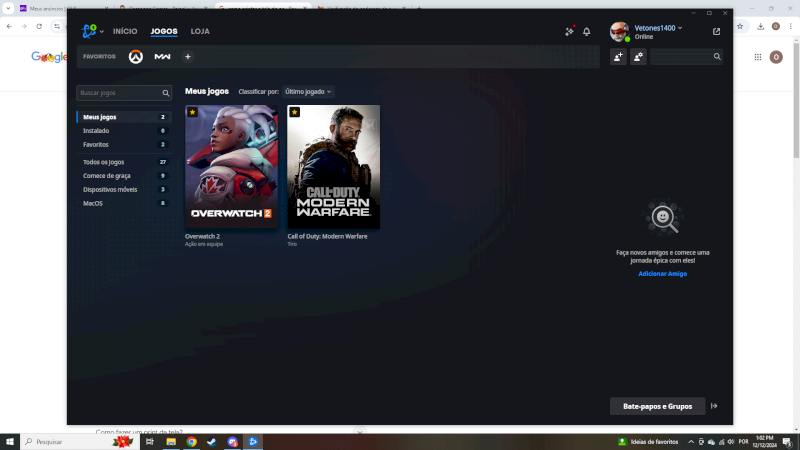Click the pop-out window icon
800x450 pixels.
pyautogui.click(x=716, y=31)
